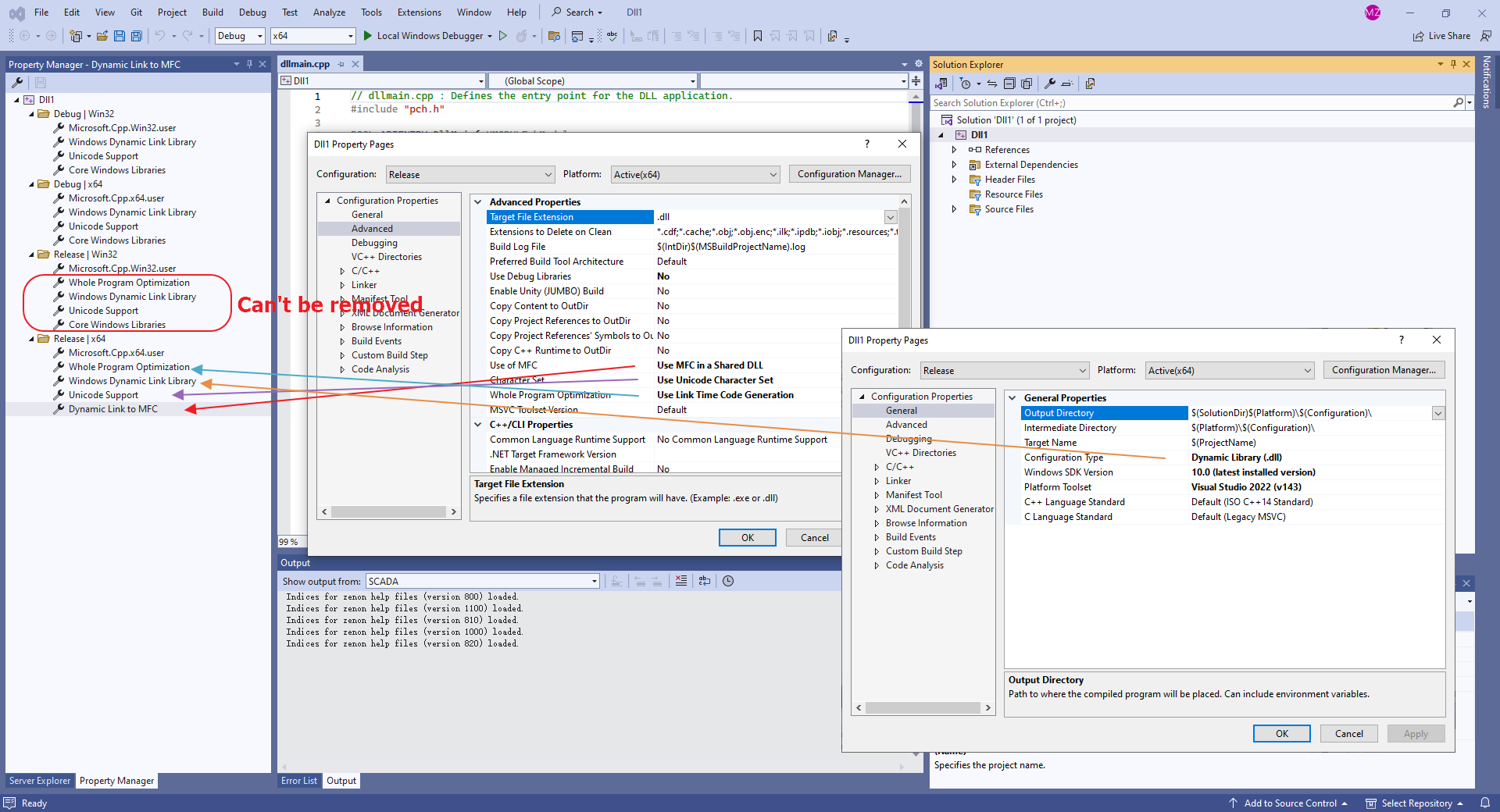Click the user account avatar icon
This screenshot has height=812, width=1500.
point(1373,12)
